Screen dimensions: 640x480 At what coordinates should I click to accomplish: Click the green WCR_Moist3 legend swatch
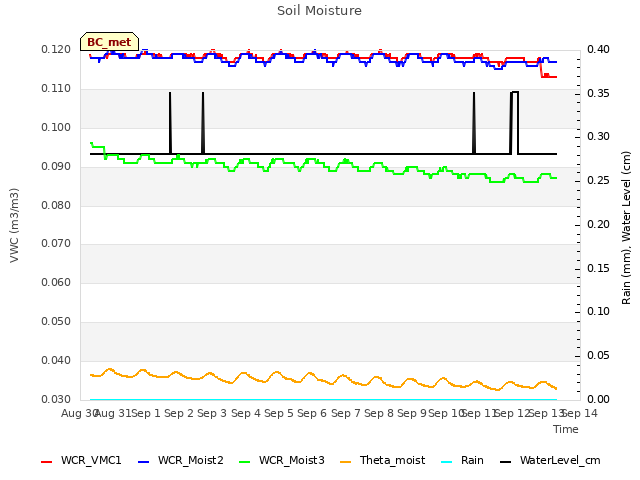244,462
